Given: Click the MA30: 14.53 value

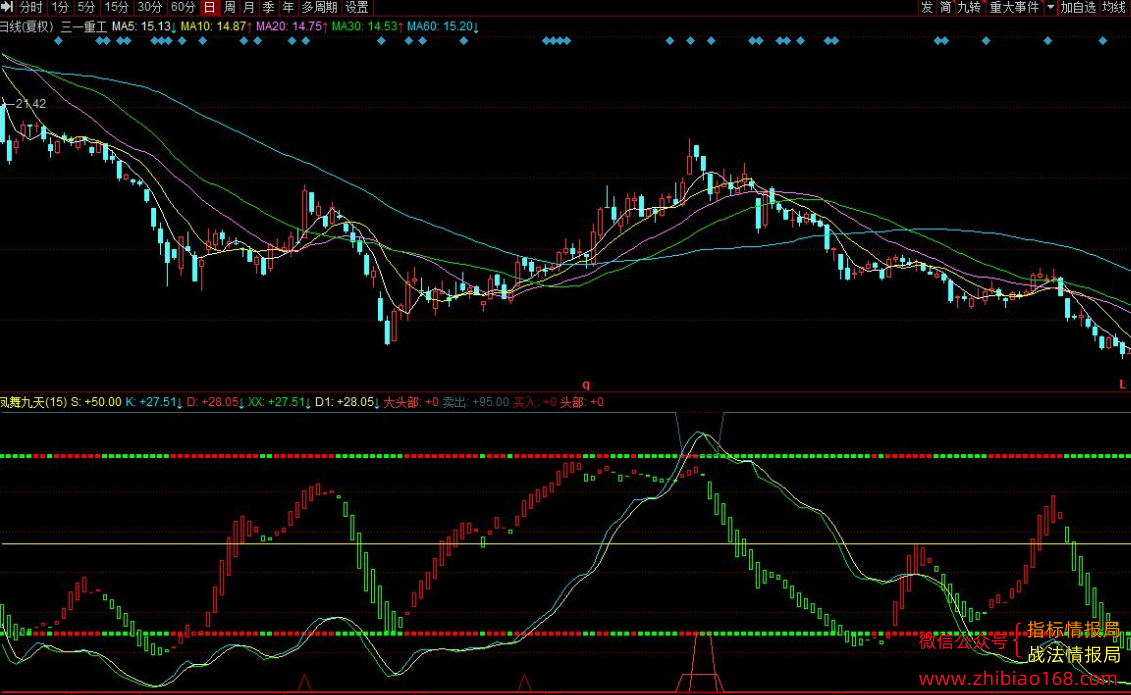Looking at the screenshot, I should click(x=367, y=27).
